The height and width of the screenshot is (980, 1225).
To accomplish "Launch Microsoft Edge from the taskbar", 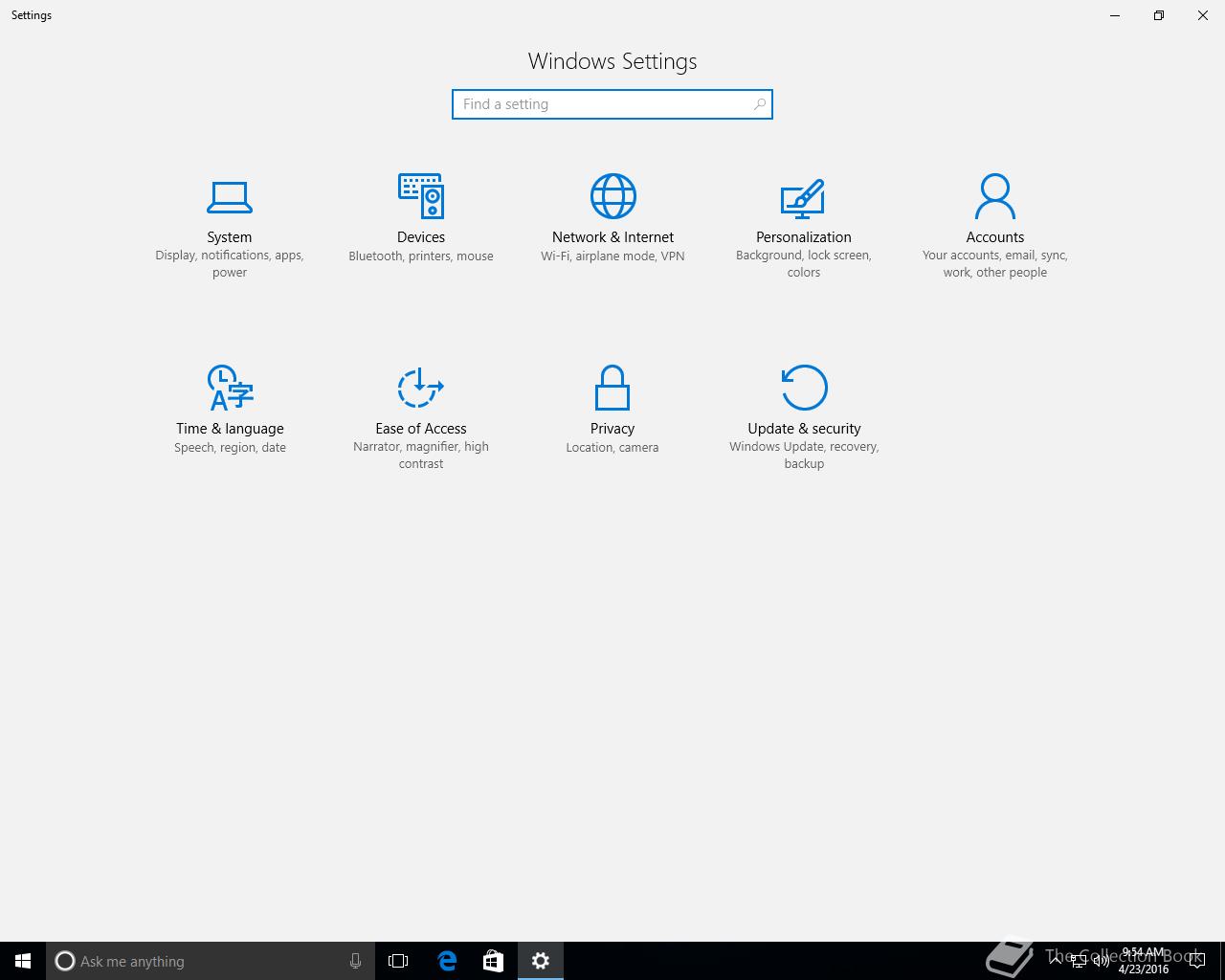I will point(446,961).
